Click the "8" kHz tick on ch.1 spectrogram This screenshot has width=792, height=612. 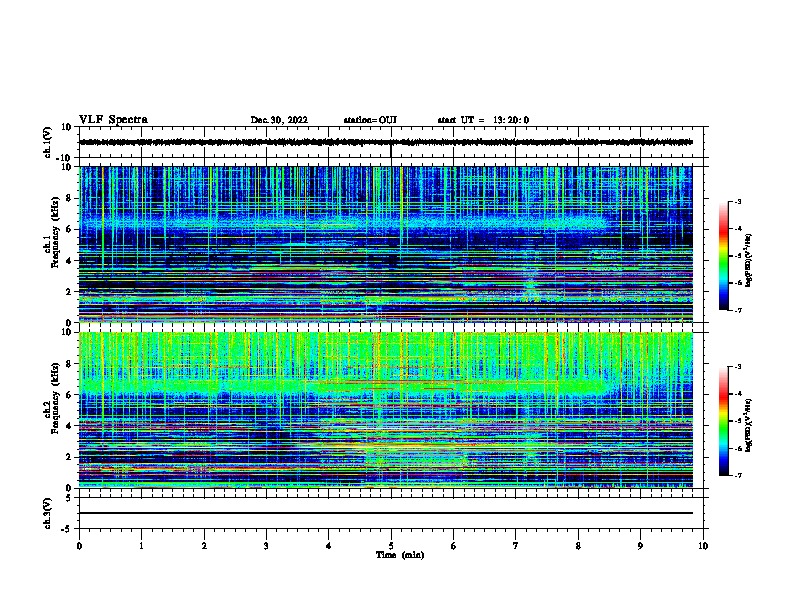click(69, 198)
